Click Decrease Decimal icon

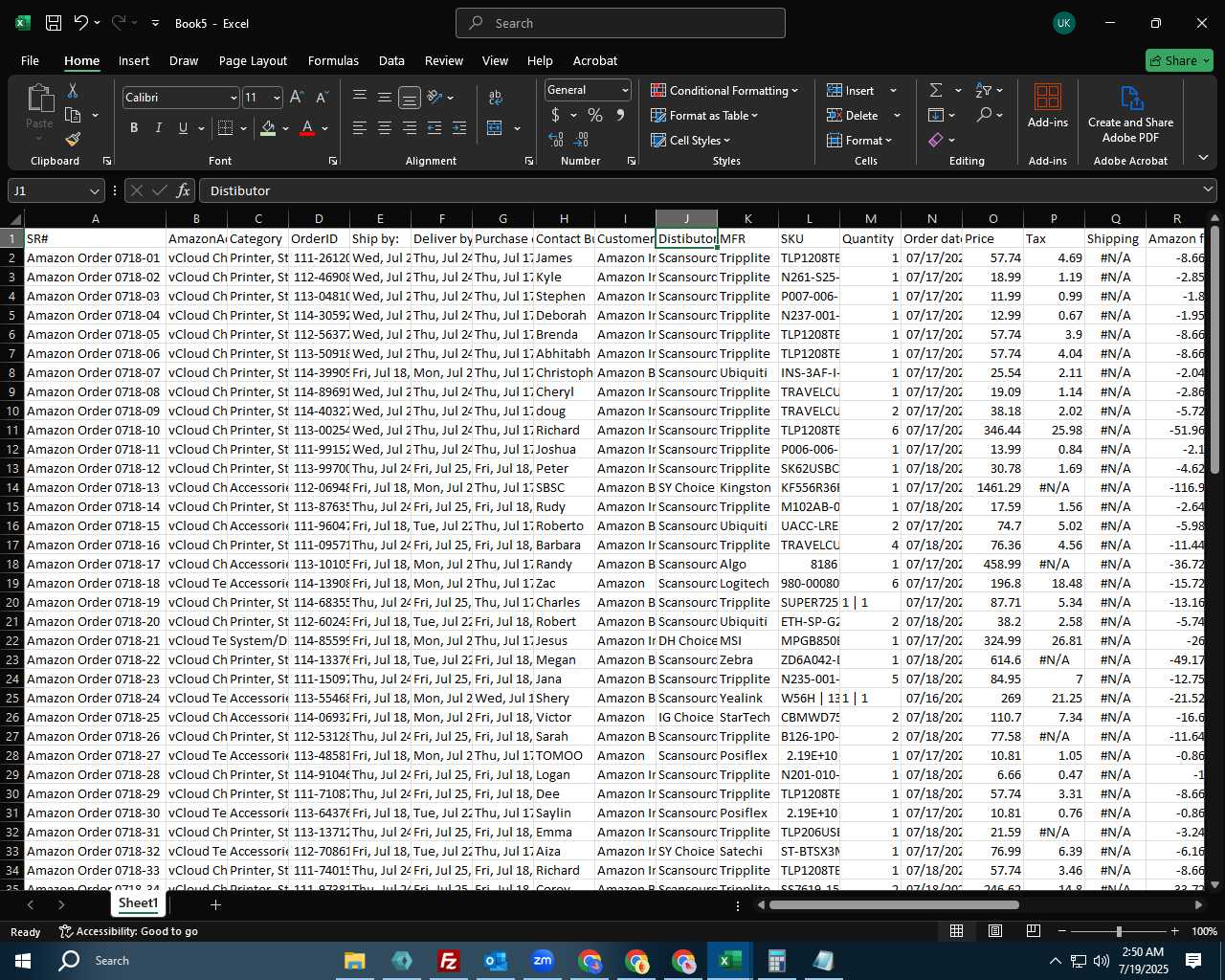581,140
